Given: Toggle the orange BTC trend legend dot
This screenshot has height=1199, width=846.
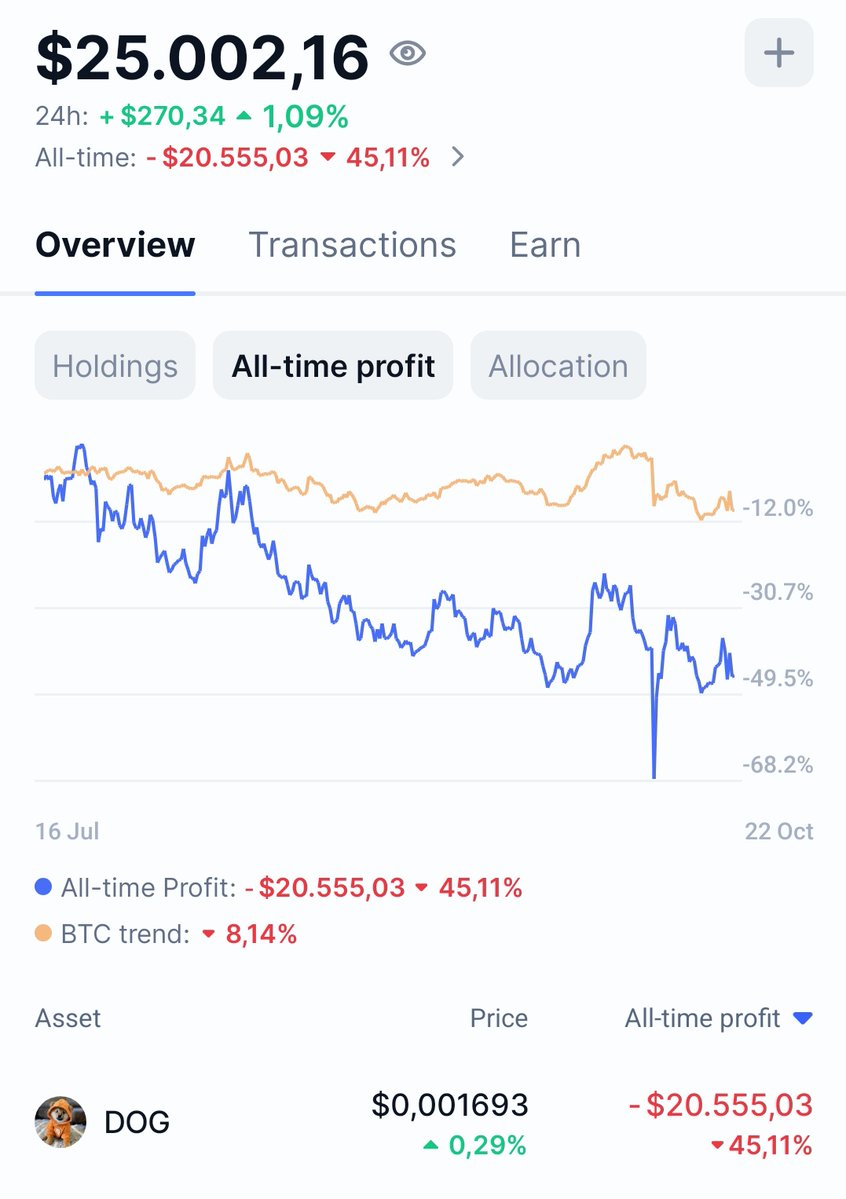Looking at the screenshot, I should 43,935.
